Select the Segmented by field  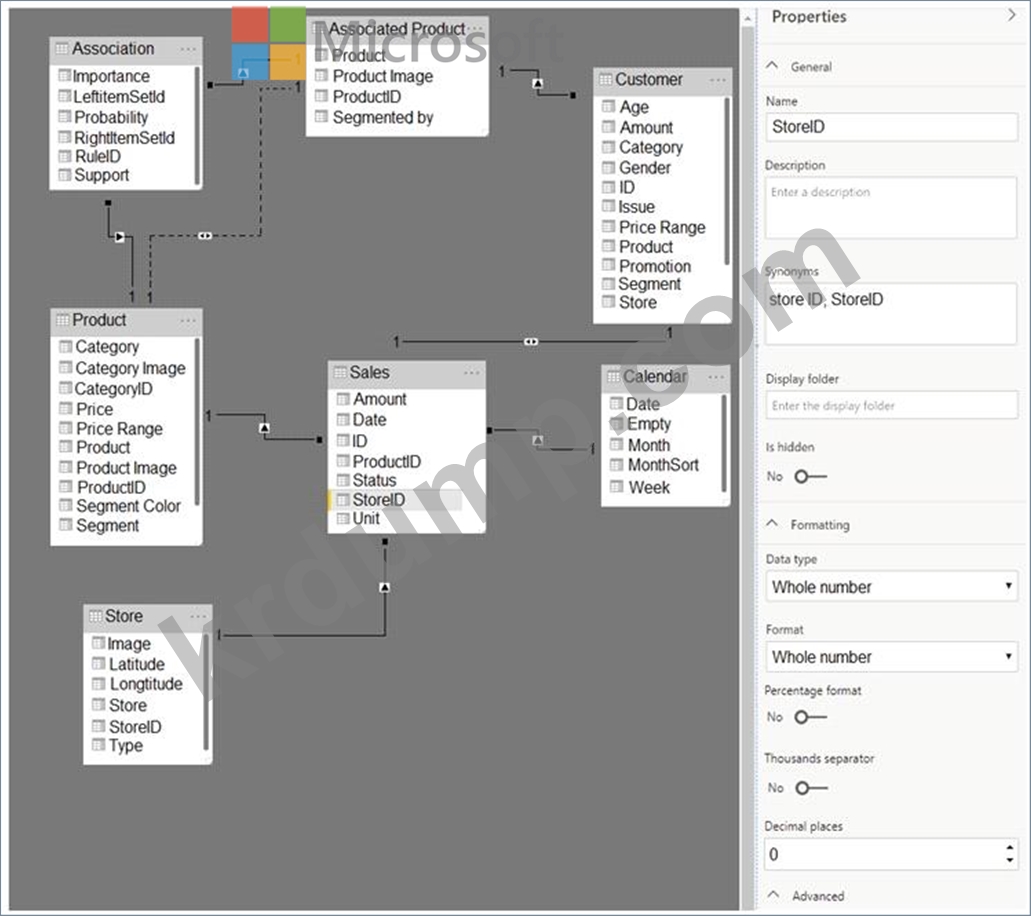(x=383, y=118)
